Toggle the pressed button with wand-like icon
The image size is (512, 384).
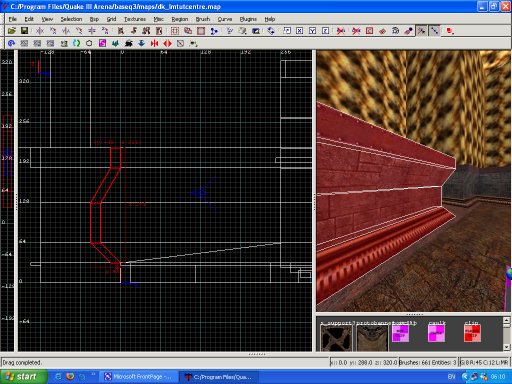coord(421,31)
